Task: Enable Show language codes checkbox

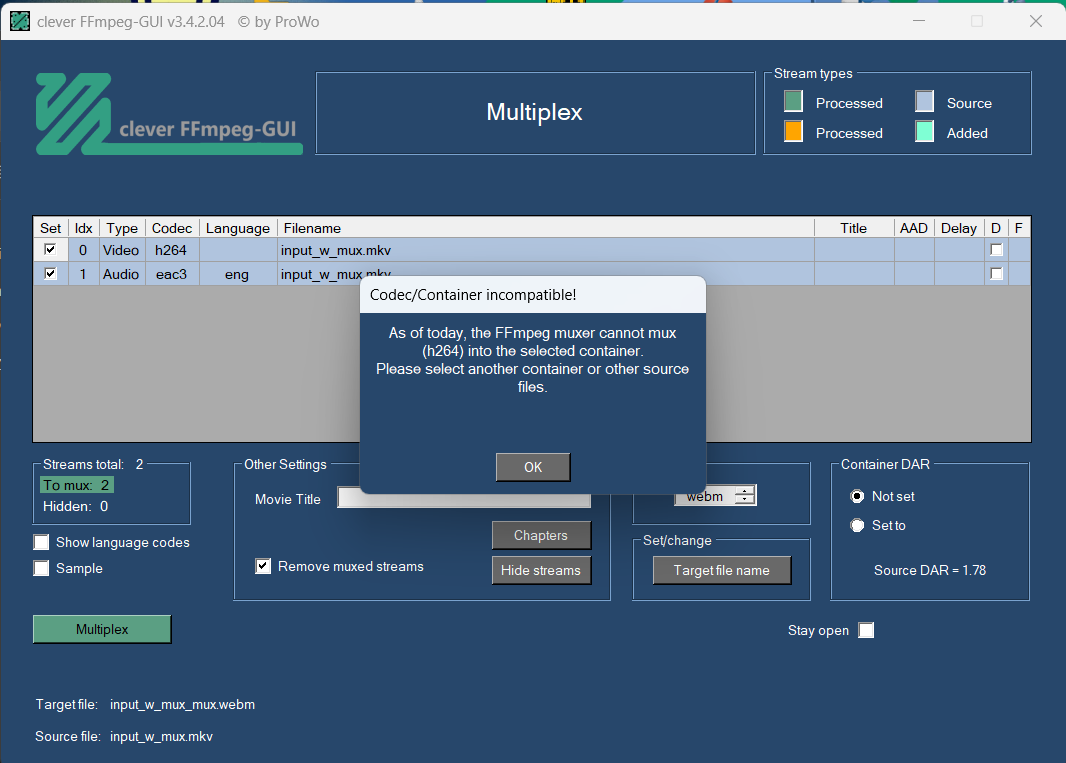Action: [41, 542]
